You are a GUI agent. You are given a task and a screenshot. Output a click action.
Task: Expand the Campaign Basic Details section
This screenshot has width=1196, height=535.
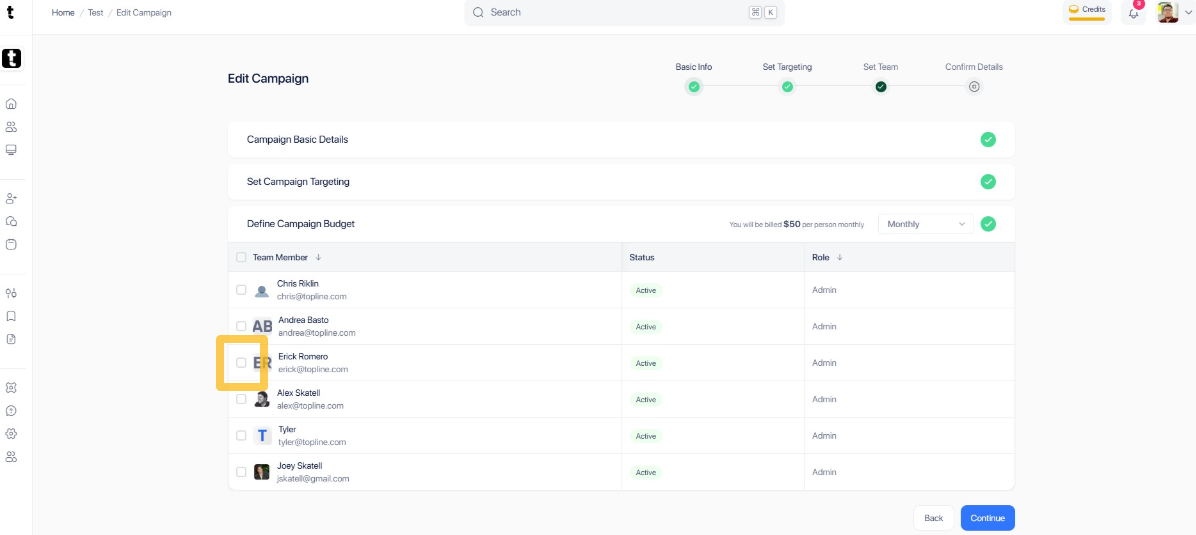pos(621,140)
